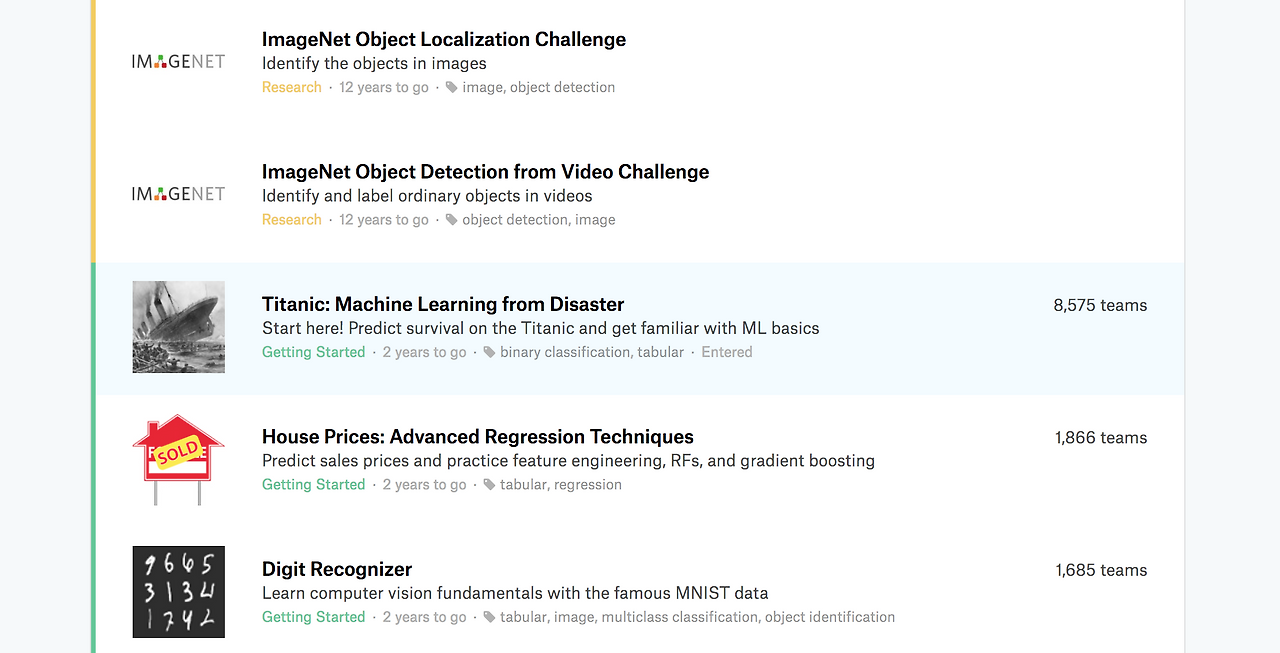This screenshot has width=1280, height=653.
Task: Open ImageNet Object Localization Challenge title link
Action: (x=443, y=39)
